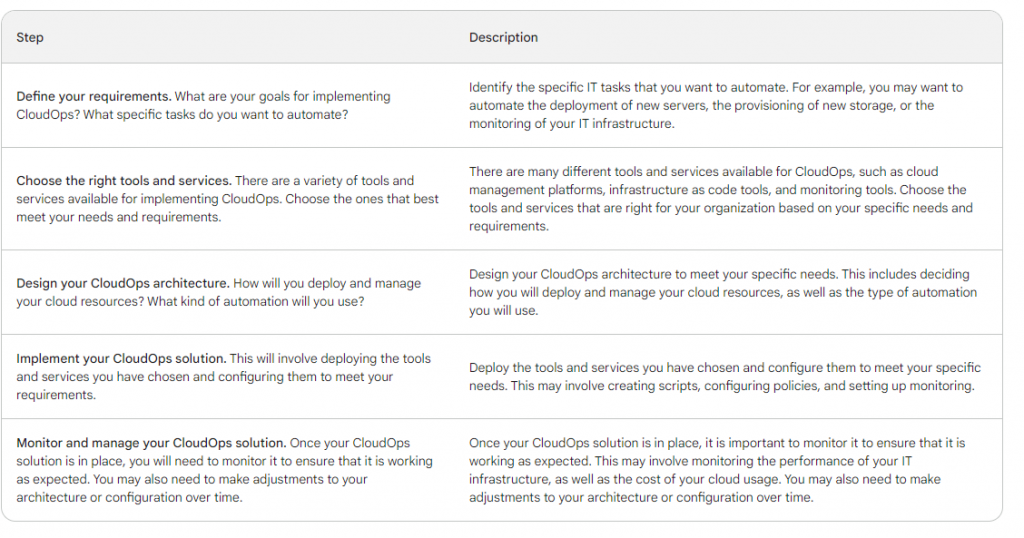Click the Description column header

(x=503, y=38)
